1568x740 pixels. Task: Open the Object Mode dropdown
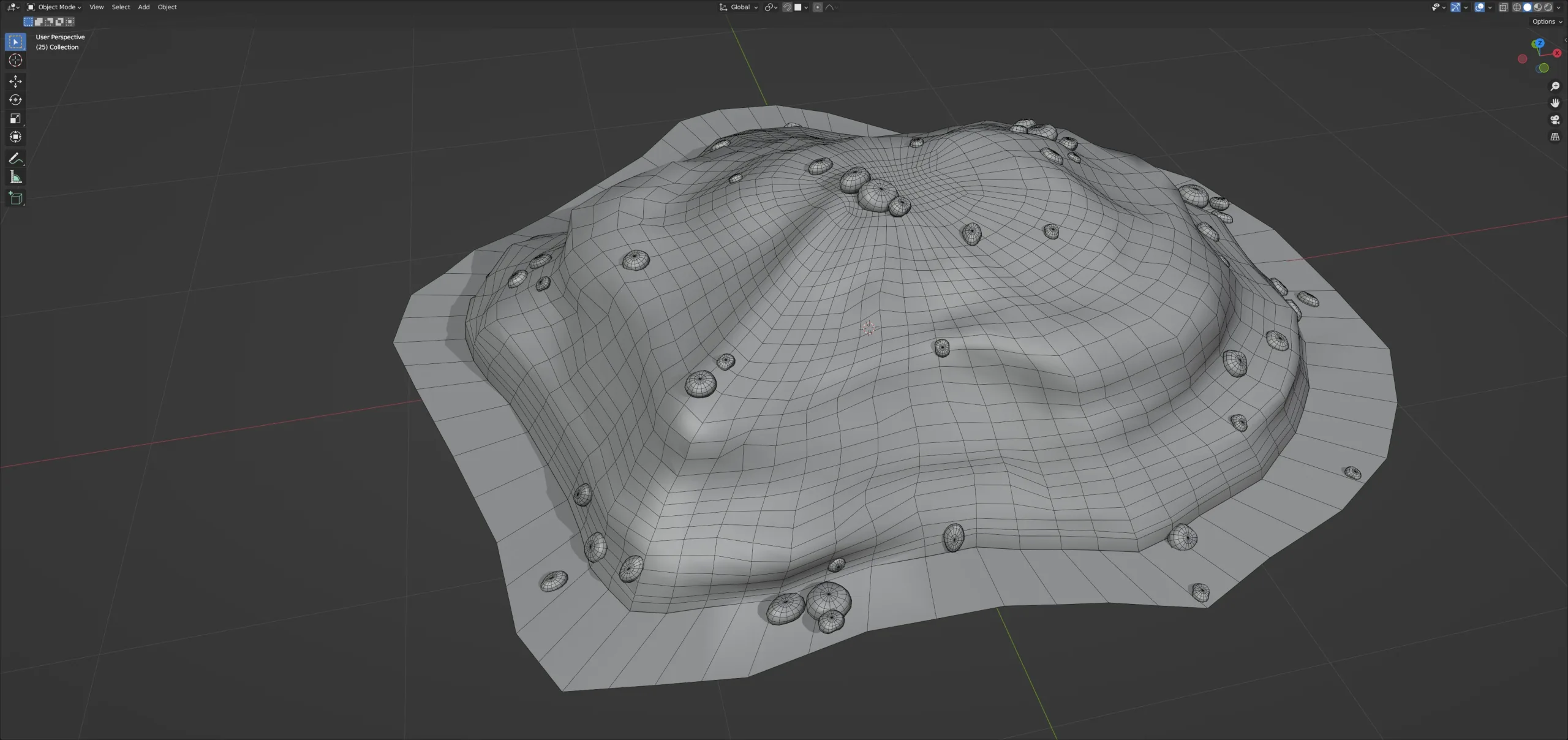click(x=54, y=7)
